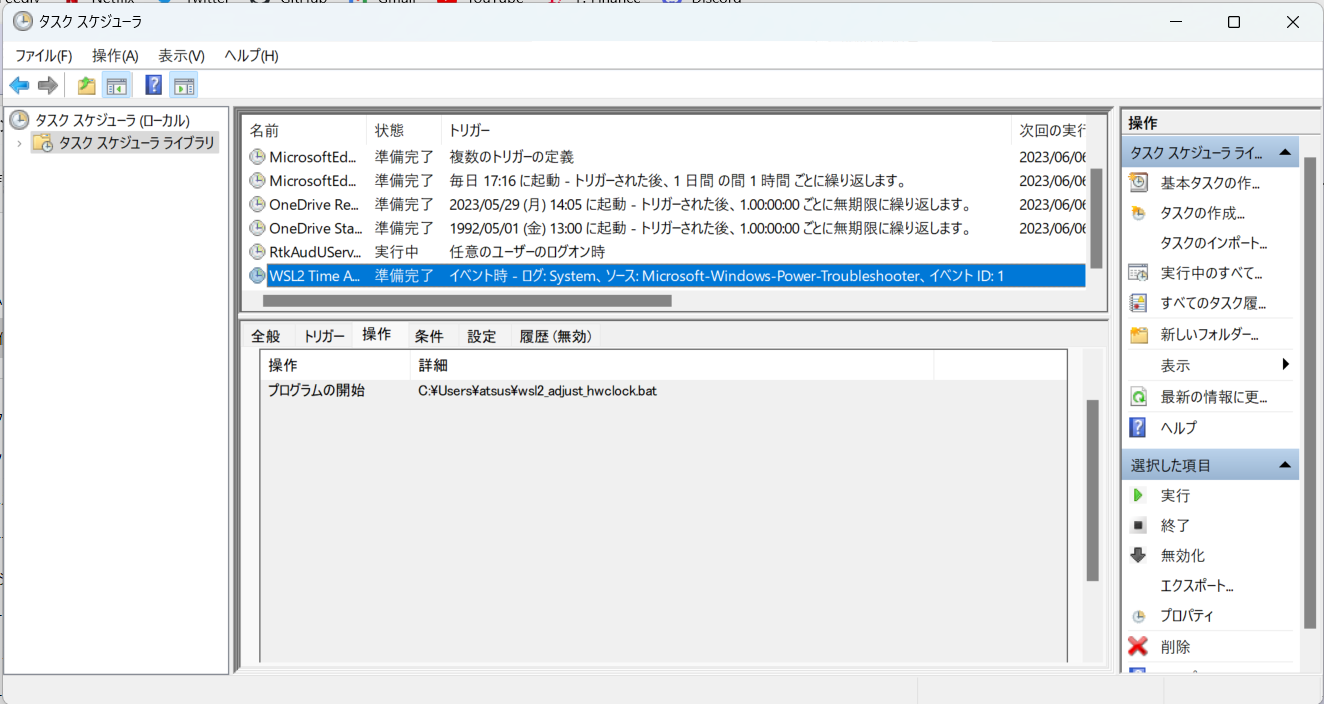Click the back arrow toolbar icon
The width and height of the screenshot is (1324, 704).
coord(19,86)
